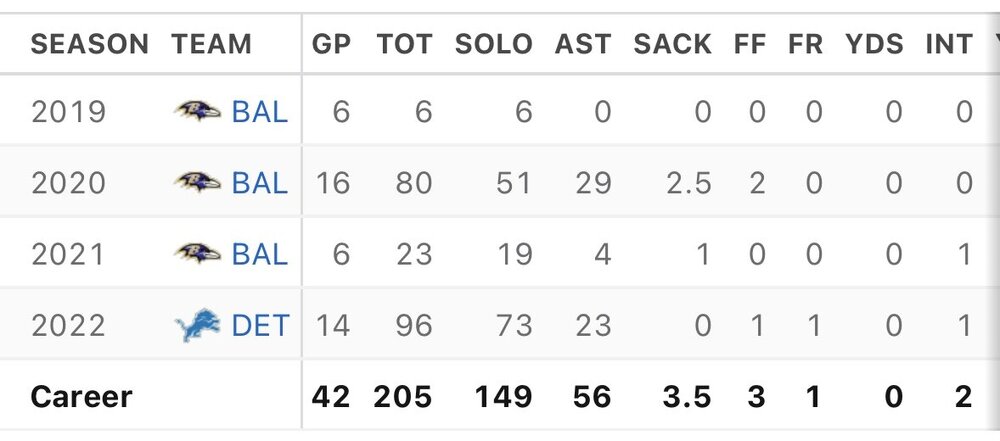Select the FR column header
The image size is (1000, 441).
(x=805, y=45)
